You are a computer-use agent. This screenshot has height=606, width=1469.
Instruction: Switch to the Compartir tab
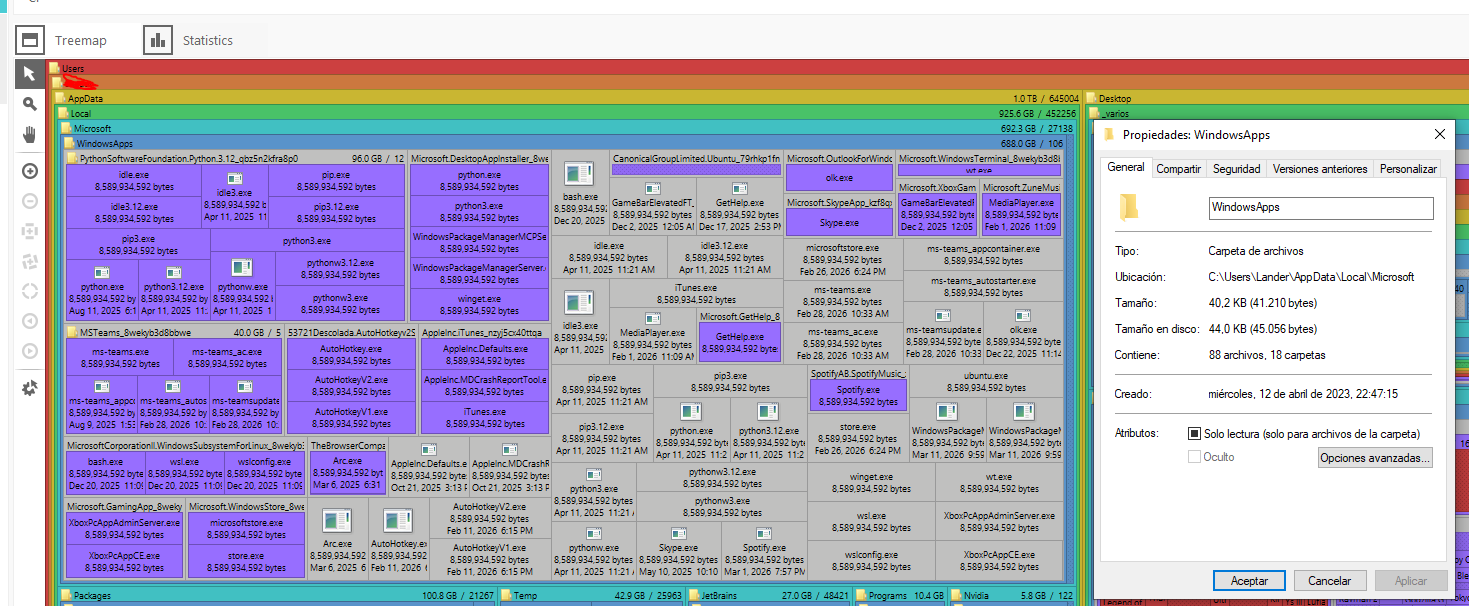(x=1178, y=169)
